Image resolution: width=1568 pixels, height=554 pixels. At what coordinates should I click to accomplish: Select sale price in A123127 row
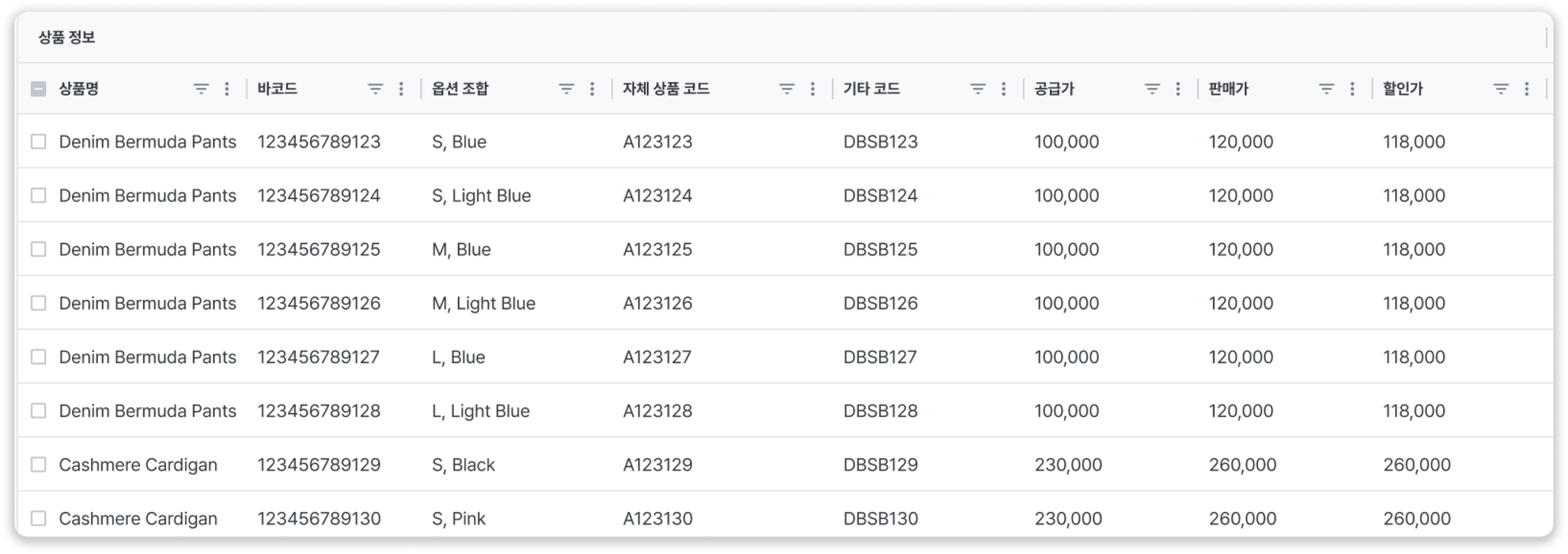[x=1240, y=357]
